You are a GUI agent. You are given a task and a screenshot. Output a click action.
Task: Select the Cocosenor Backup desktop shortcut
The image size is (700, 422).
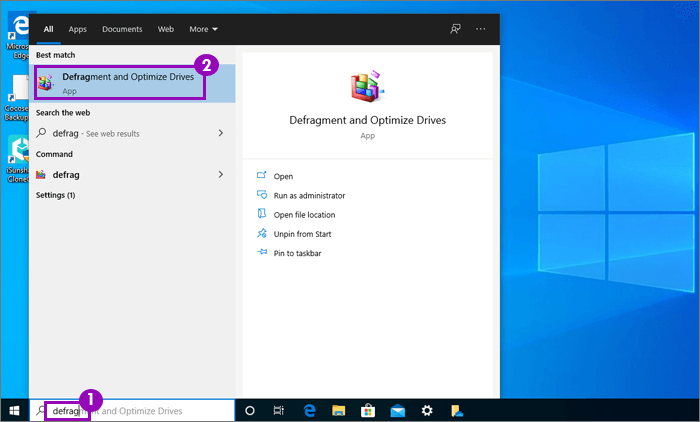(17, 98)
